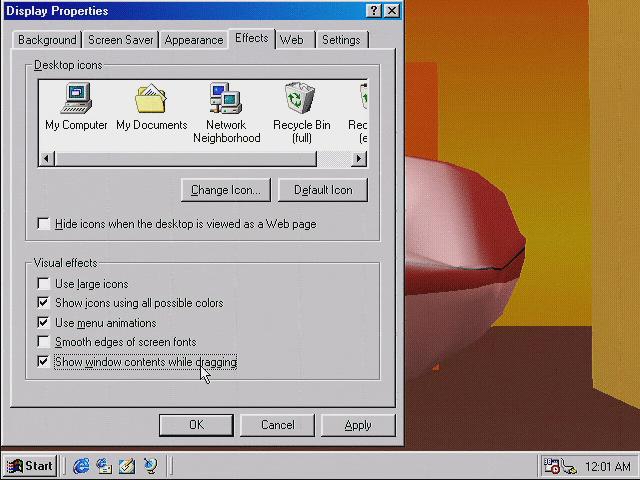The width and height of the screenshot is (640, 480).
Task: Click the 12:01 AM taskbar clock
Action: pos(608,466)
